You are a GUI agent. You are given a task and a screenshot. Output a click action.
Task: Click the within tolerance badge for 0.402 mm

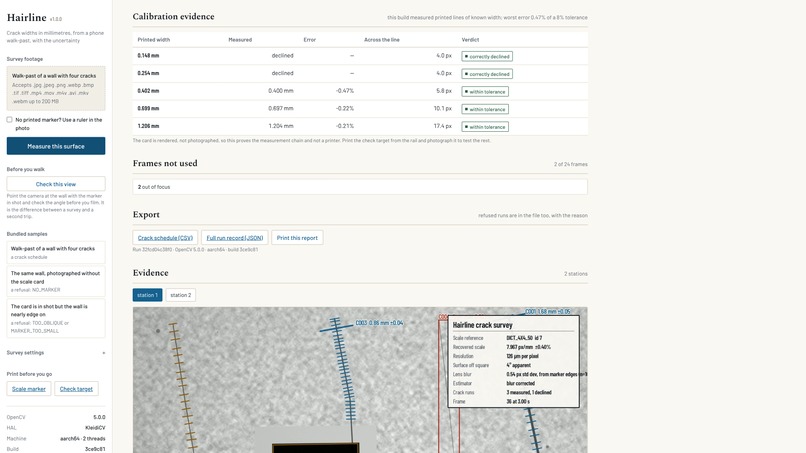click(485, 92)
